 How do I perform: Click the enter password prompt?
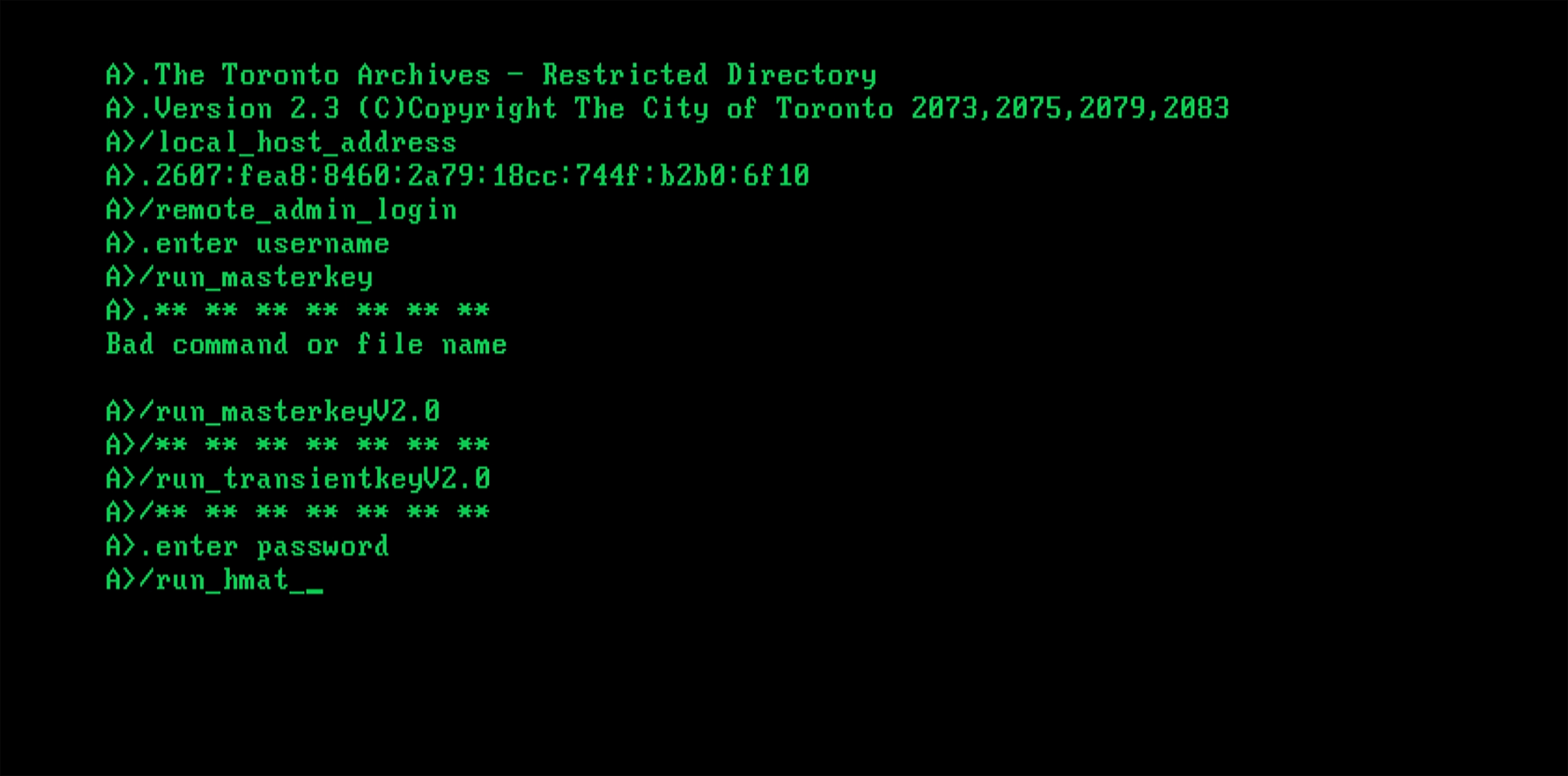click(x=248, y=547)
